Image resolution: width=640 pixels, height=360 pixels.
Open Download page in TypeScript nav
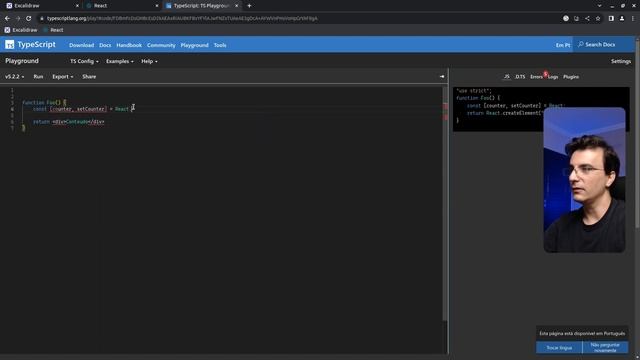click(82, 45)
